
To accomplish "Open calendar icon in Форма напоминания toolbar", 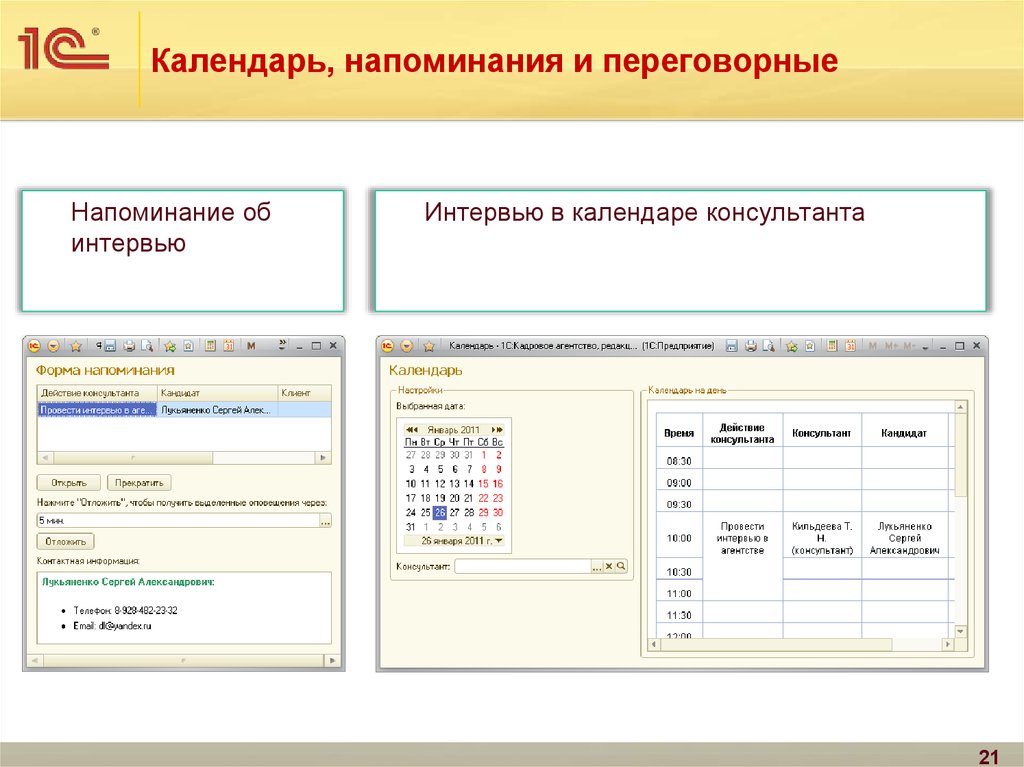I will [x=228, y=346].
